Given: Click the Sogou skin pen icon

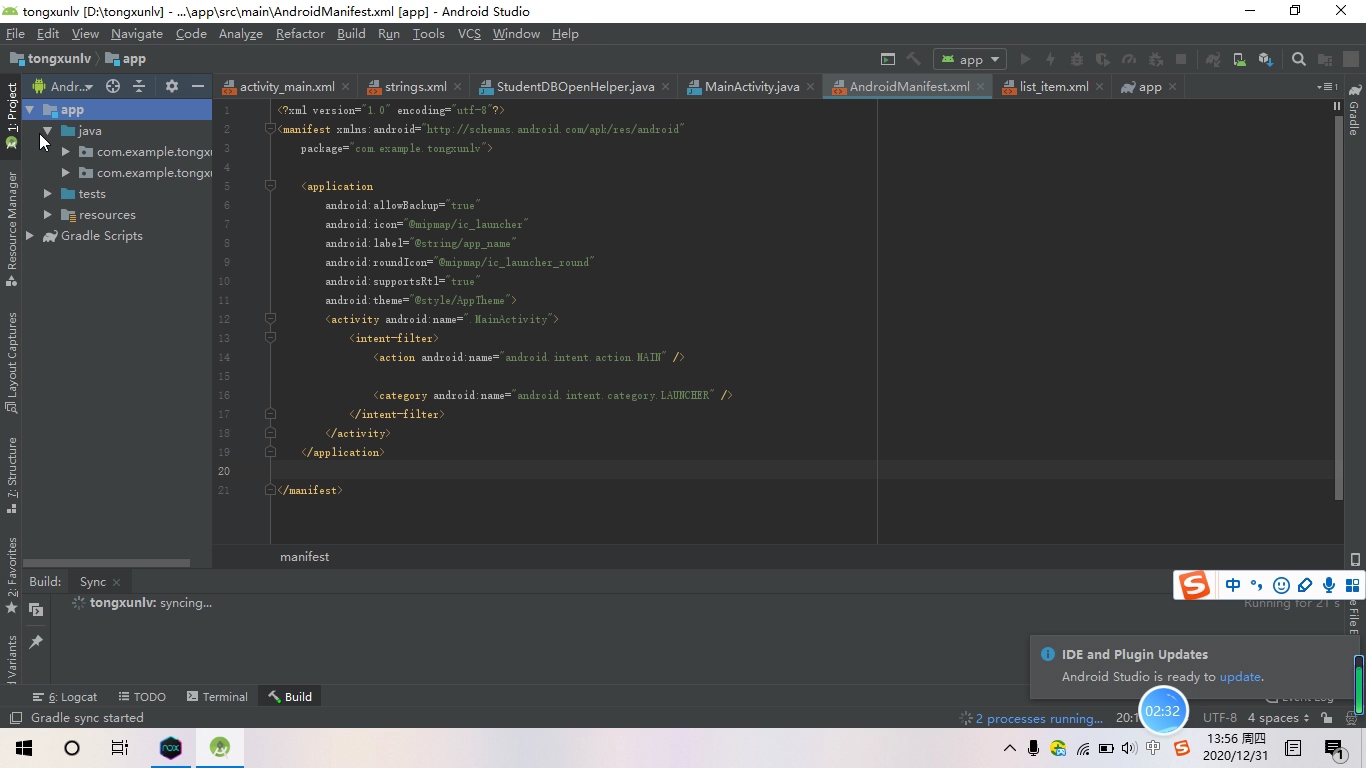Looking at the screenshot, I should [1305, 585].
